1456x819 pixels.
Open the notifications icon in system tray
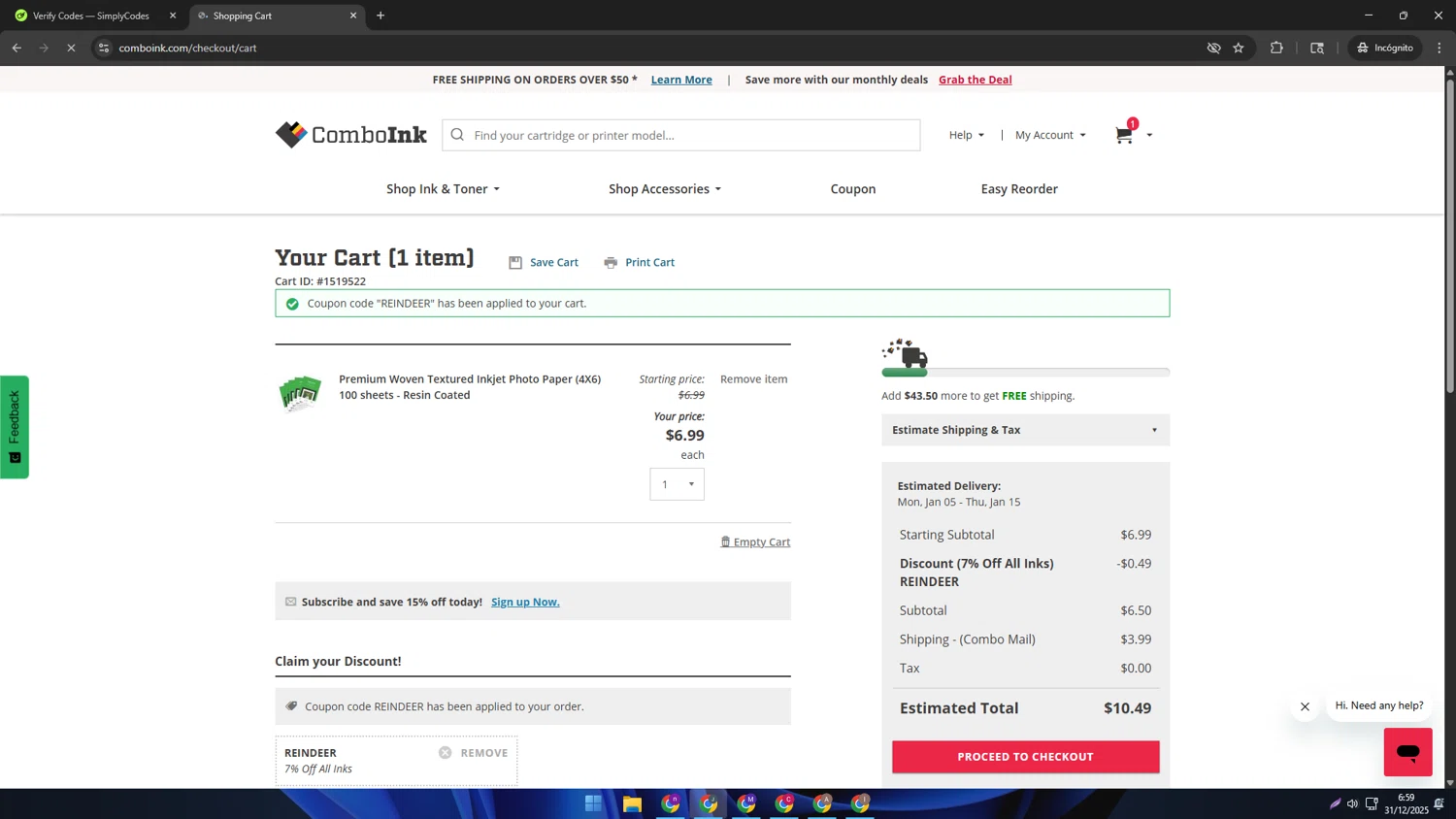point(1439,803)
